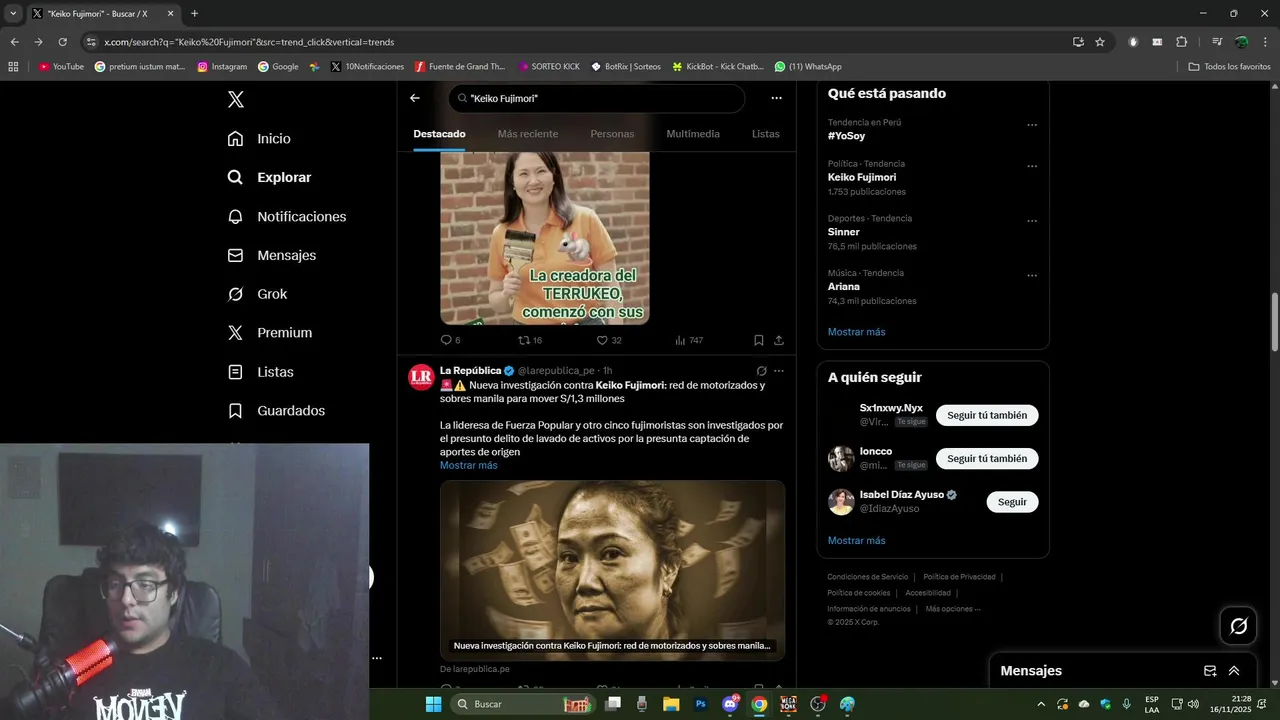Open Explorar in the left sidebar
1280x720 pixels.
tap(269, 177)
